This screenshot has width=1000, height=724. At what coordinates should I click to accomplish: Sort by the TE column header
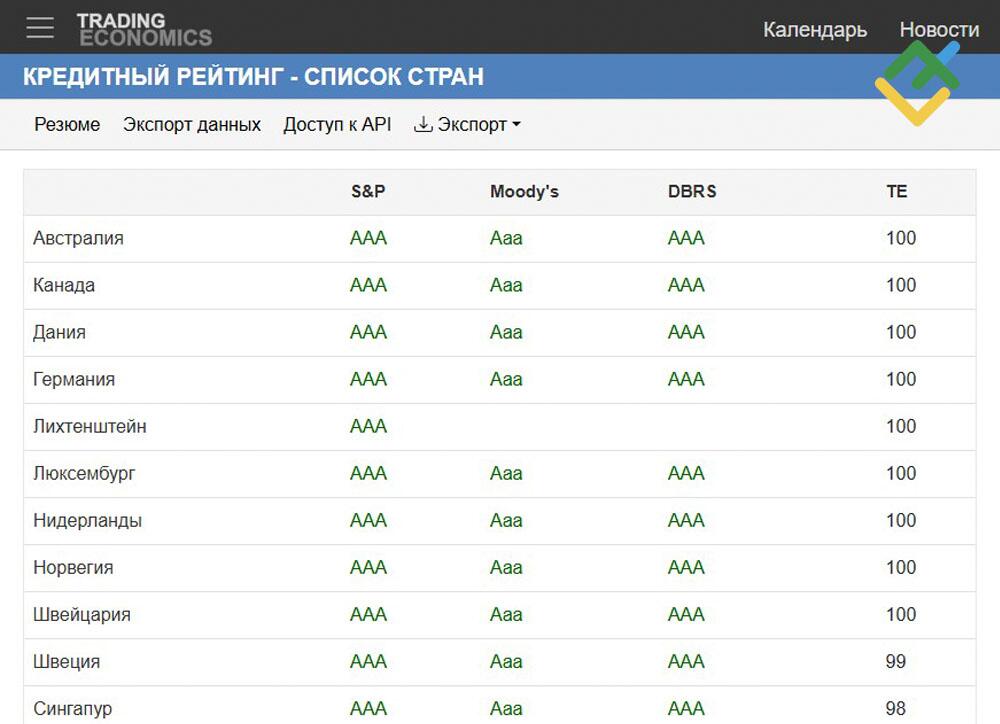tap(897, 191)
